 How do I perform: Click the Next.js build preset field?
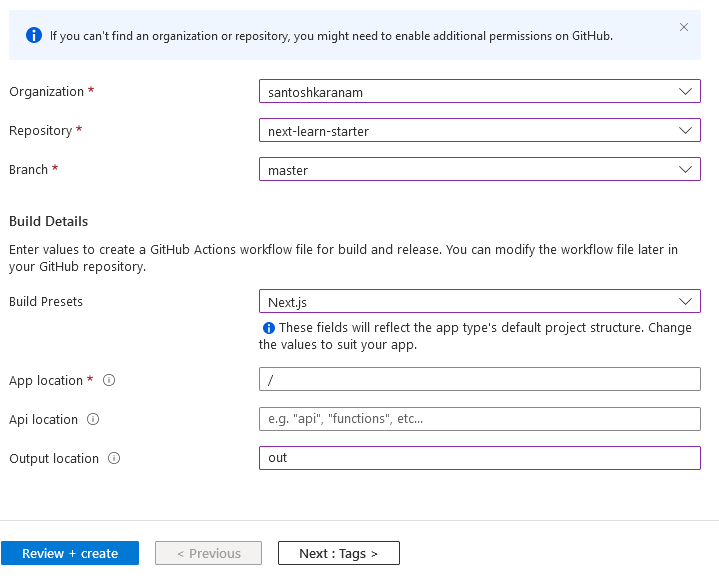pos(460,301)
